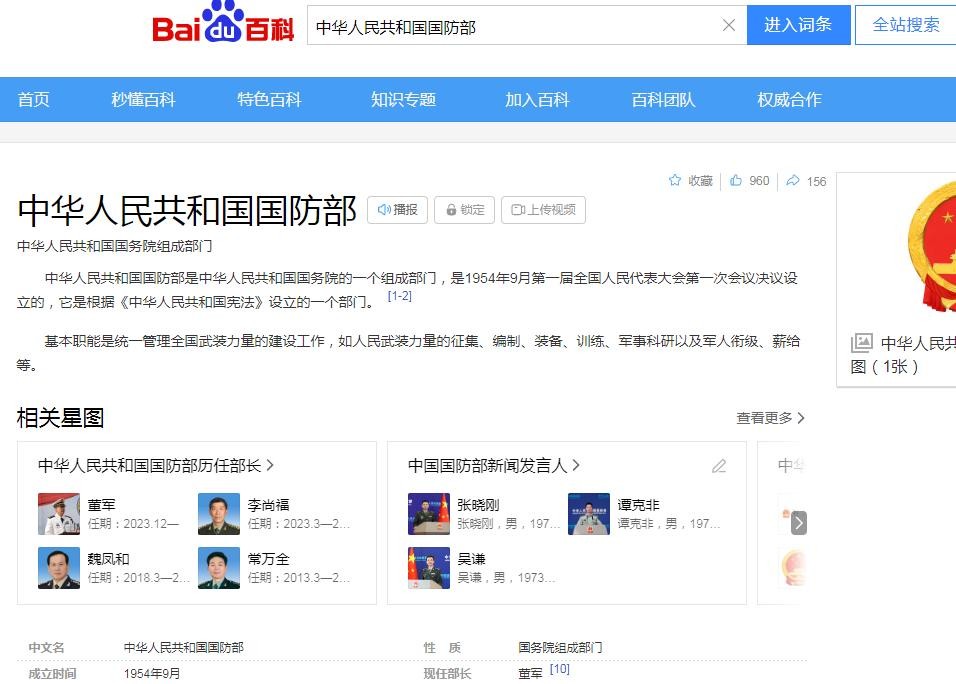Open 董军 profile thumbnail
This screenshot has width=956, height=684.
59,514
